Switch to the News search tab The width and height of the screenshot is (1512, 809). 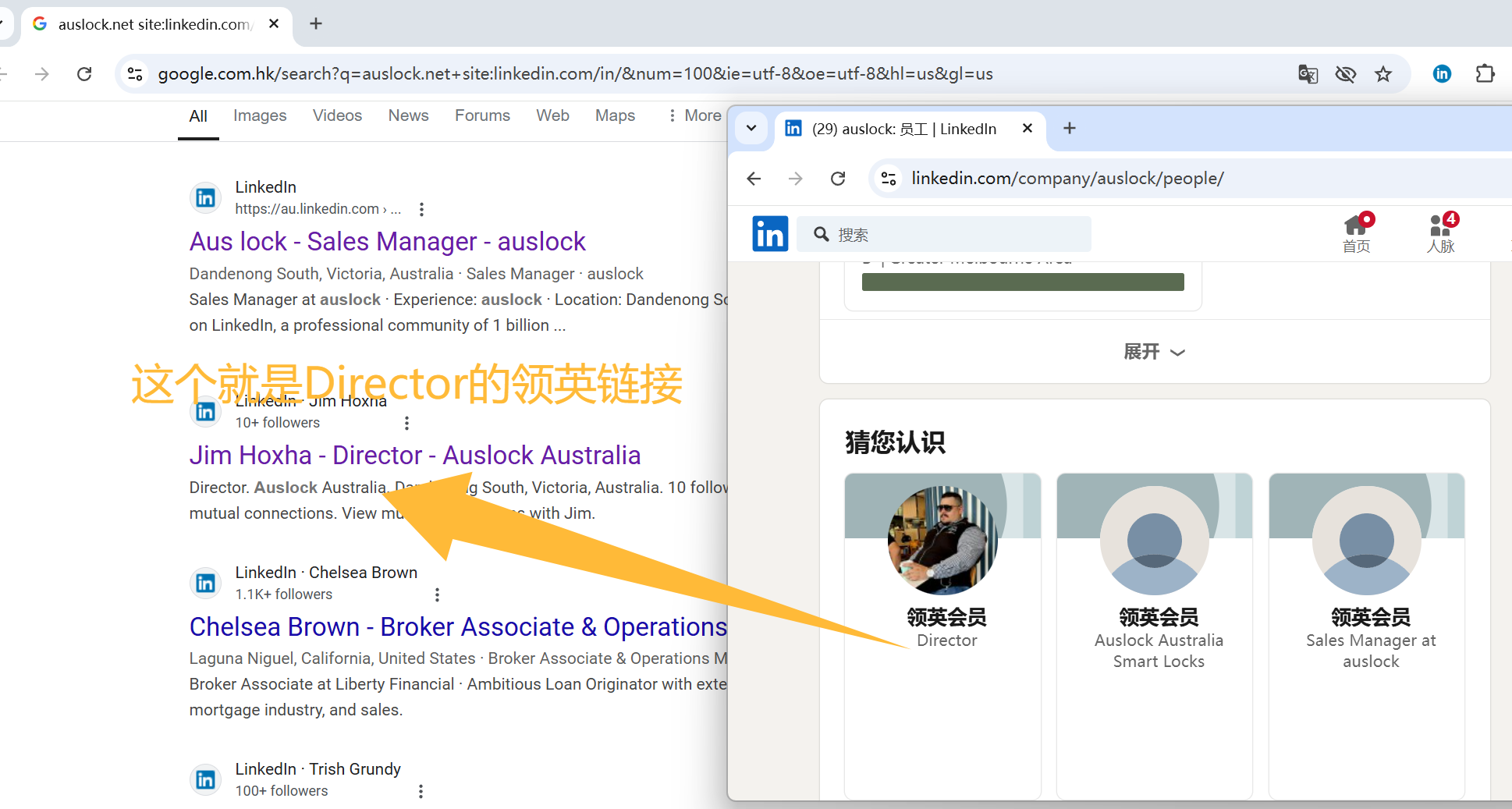408,115
